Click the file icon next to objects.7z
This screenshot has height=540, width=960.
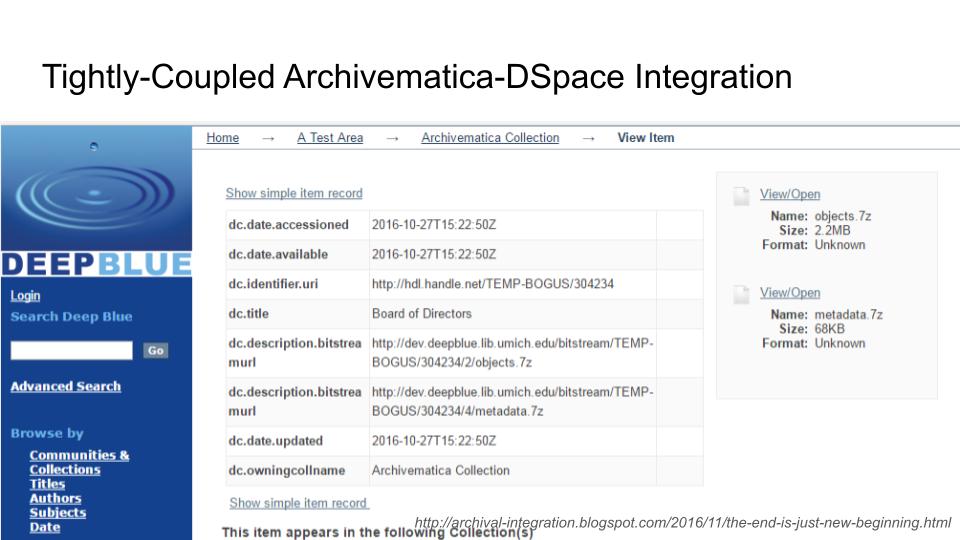741,196
